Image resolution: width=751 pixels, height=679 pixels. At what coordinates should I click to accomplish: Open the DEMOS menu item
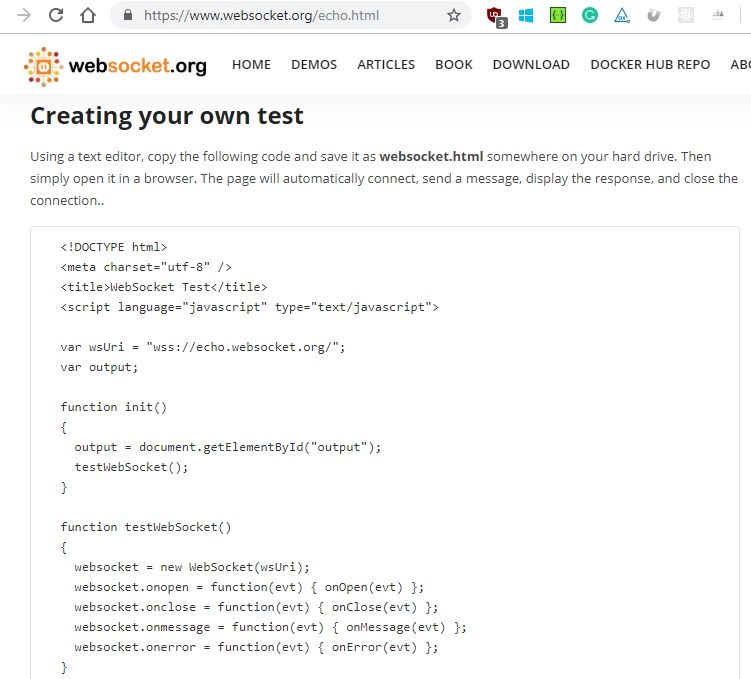314,64
